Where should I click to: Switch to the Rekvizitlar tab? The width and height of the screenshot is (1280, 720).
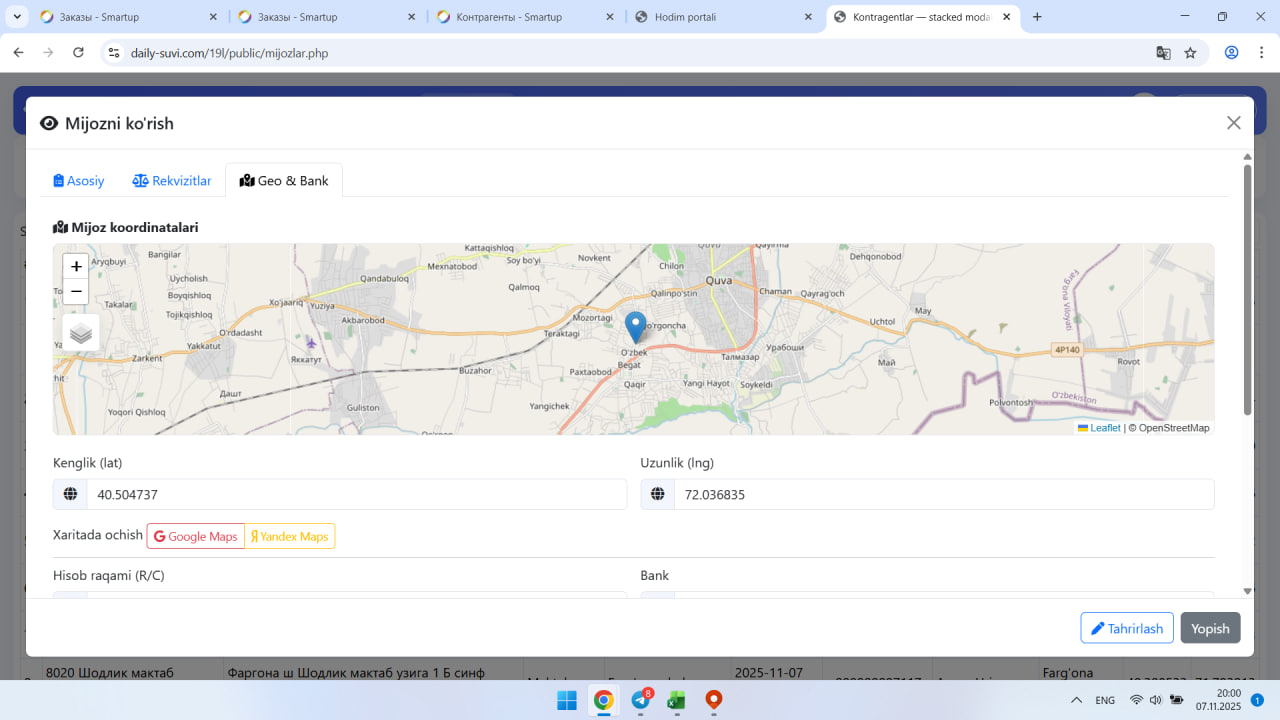click(x=172, y=181)
